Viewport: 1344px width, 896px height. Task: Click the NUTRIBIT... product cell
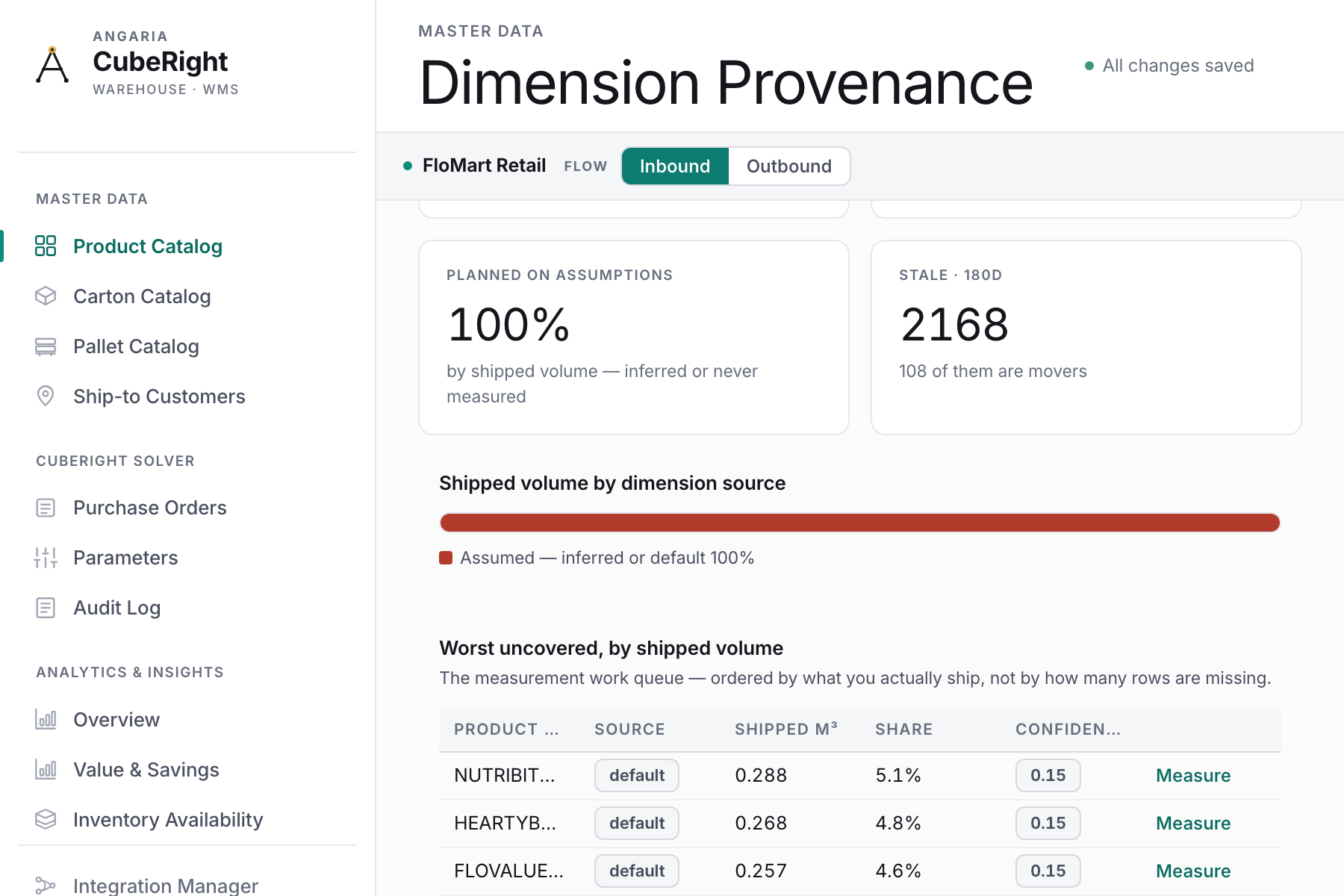(505, 775)
